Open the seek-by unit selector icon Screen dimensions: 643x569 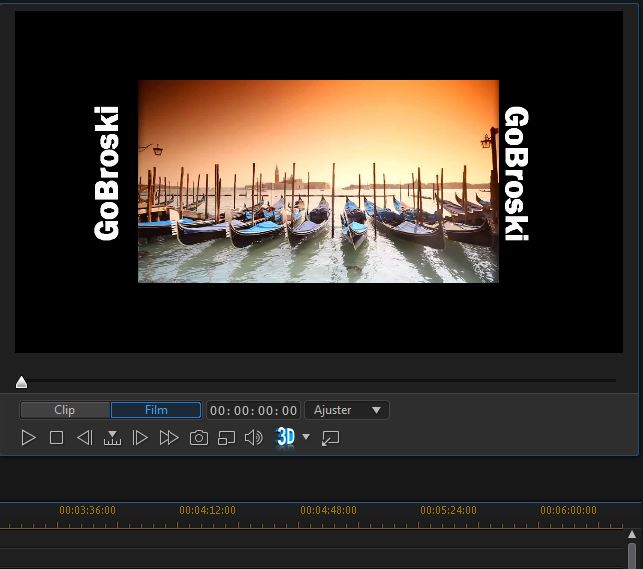point(112,438)
